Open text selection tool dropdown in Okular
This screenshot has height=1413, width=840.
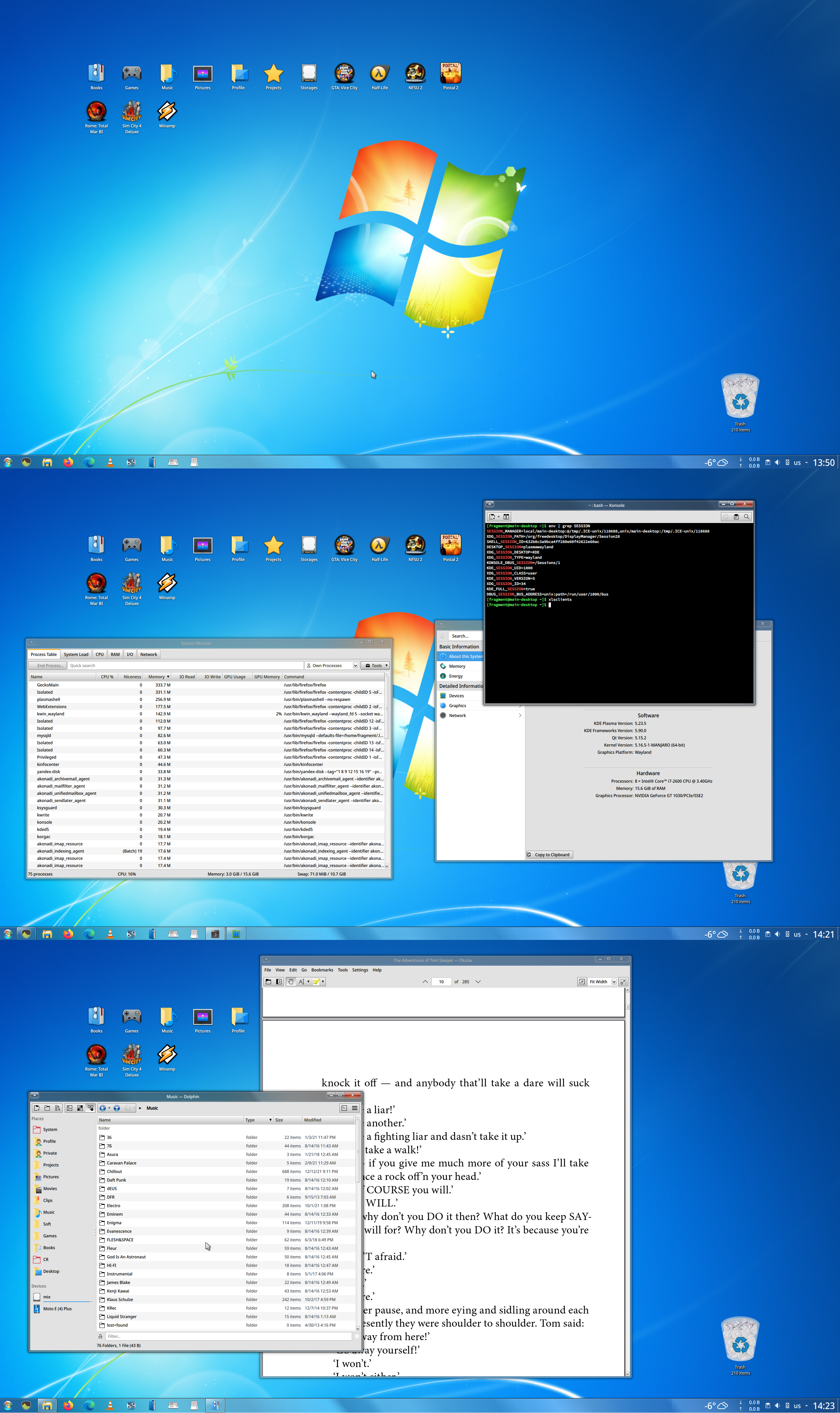[x=308, y=982]
